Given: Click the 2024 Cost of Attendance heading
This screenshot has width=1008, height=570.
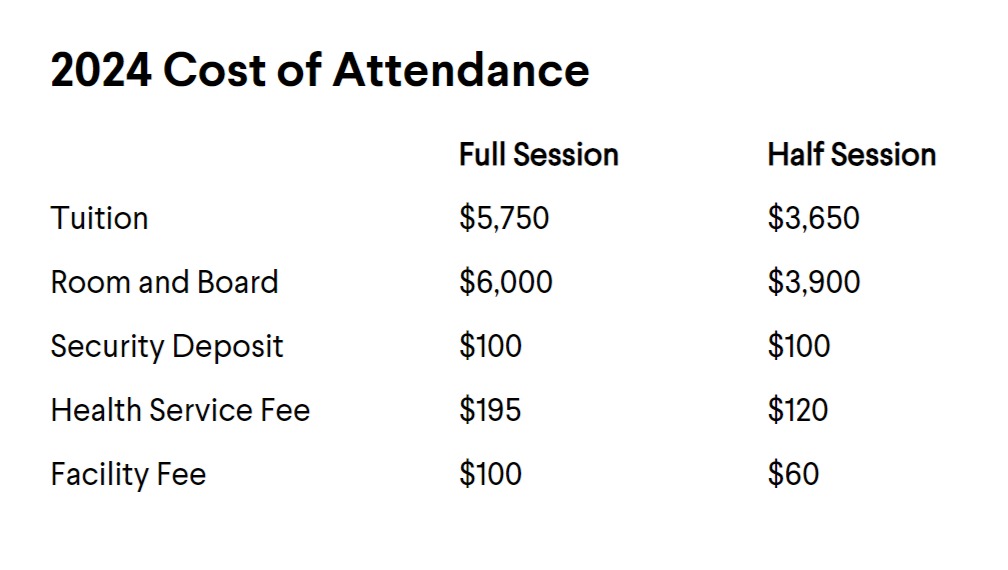Looking at the screenshot, I should [320, 69].
